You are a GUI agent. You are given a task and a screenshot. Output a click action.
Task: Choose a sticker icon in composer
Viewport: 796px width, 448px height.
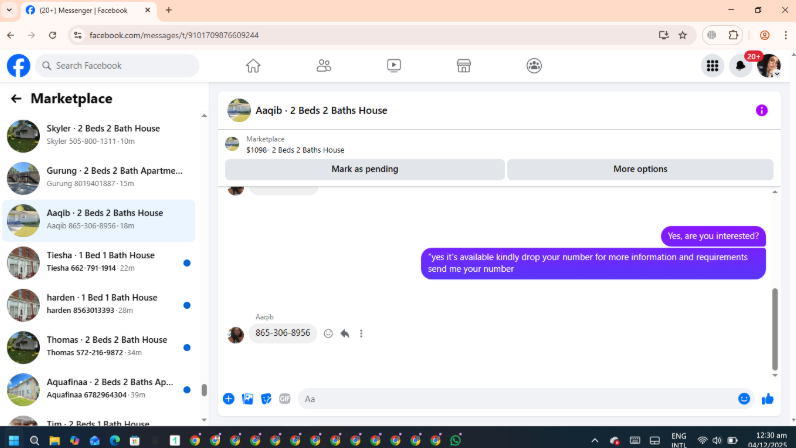tap(266, 399)
